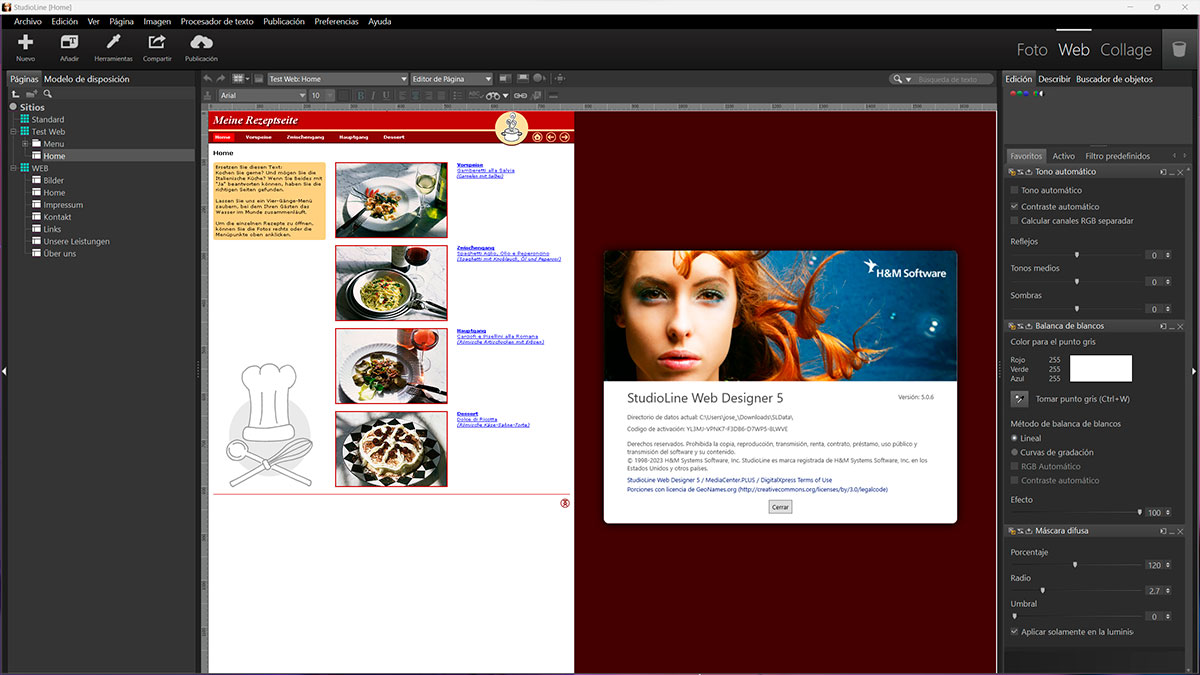Image resolution: width=1200 pixels, height=675 pixels.
Task: Toggle italic text formatting
Action: coord(373,96)
